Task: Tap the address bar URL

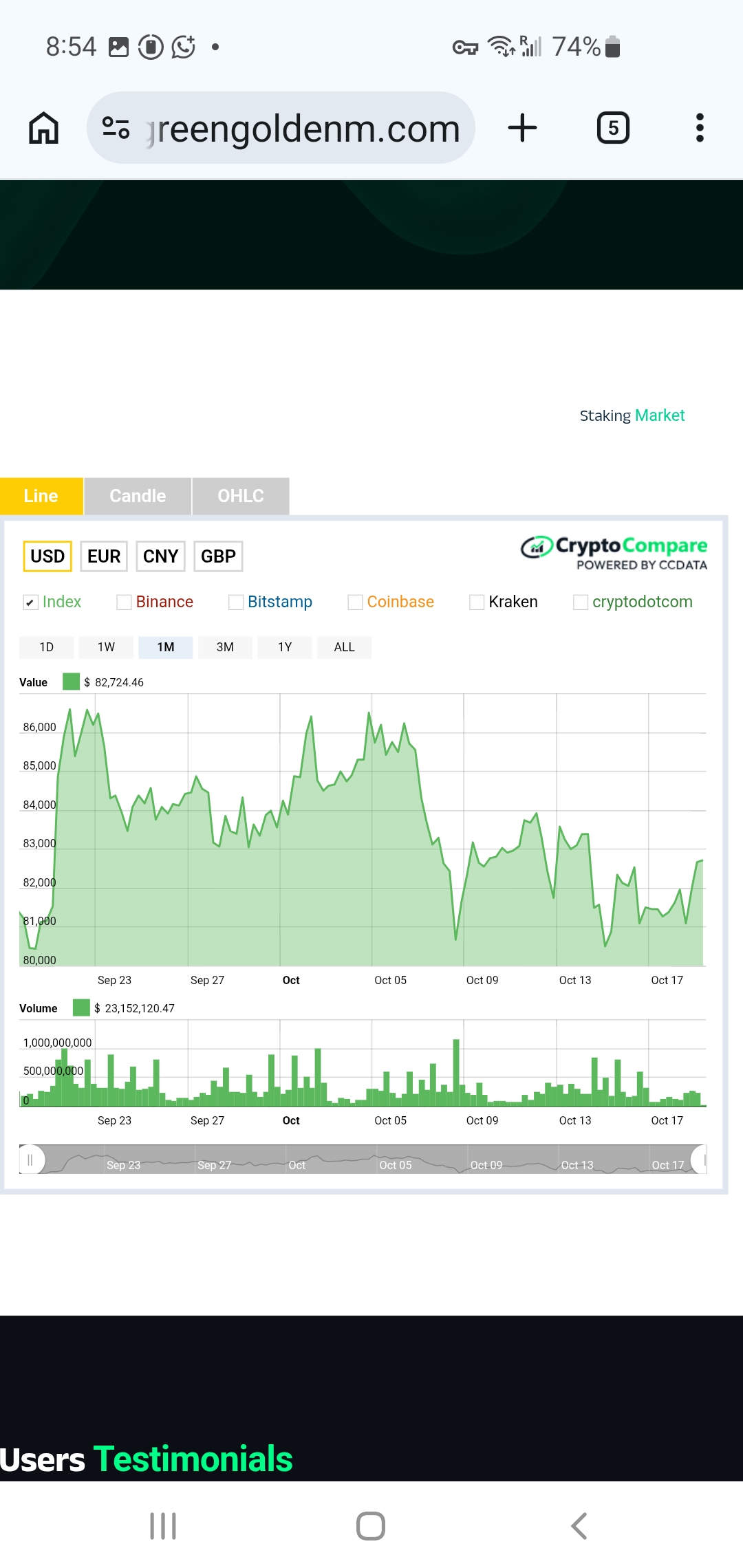Action: tap(281, 128)
